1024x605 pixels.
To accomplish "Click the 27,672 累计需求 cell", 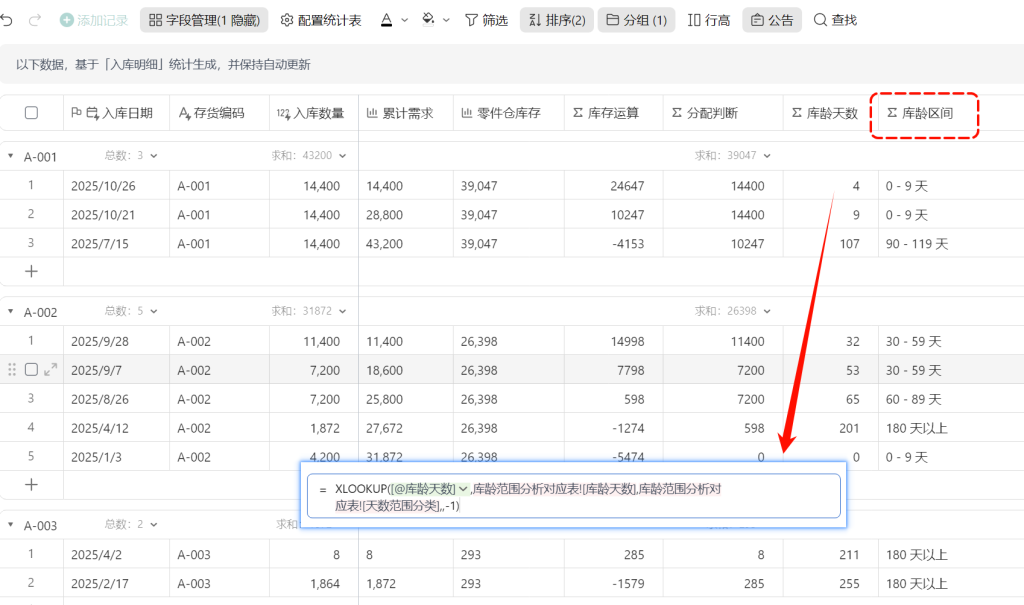I will click(x=406, y=429).
